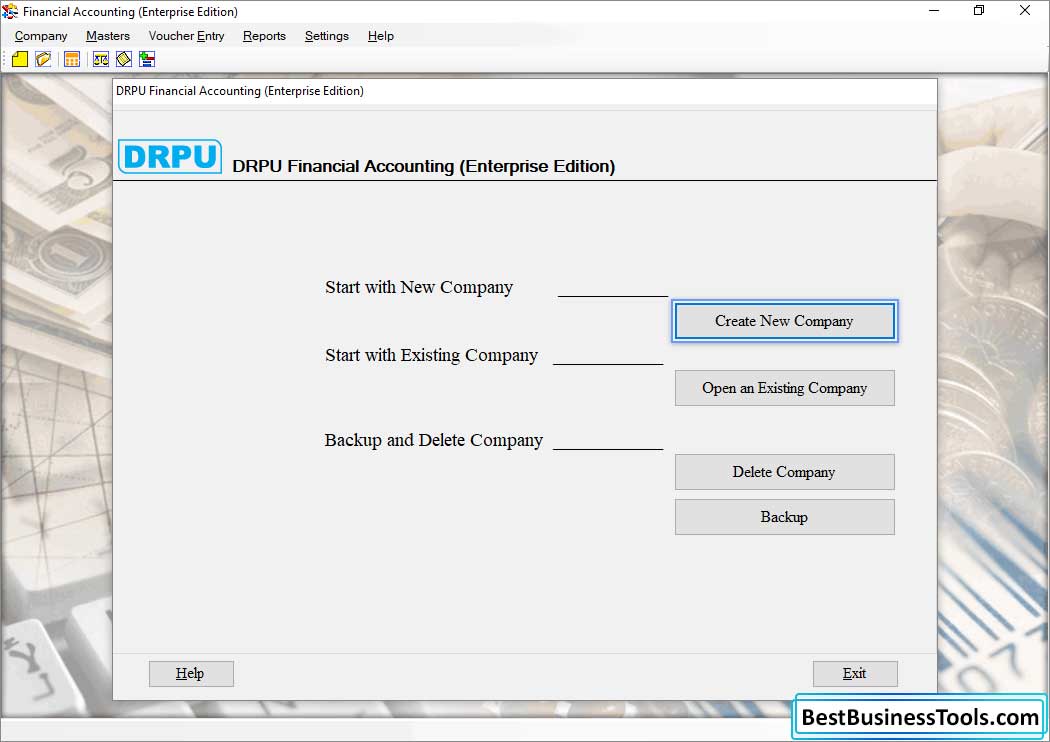Screen dimensions: 1050x742
Task: Click the 'Start with New Company' label
Action: (419, 287)
